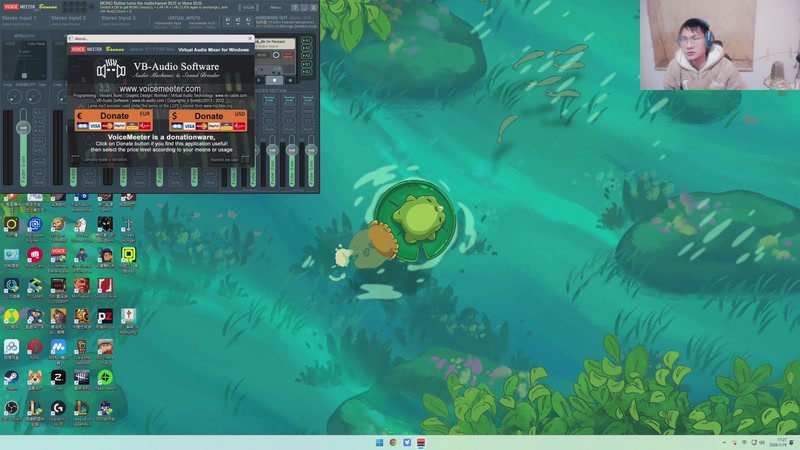Toggle B1 routing on Stereo Input 1 strip
This screenshot has width=800, height=450.
coord(39,141)
